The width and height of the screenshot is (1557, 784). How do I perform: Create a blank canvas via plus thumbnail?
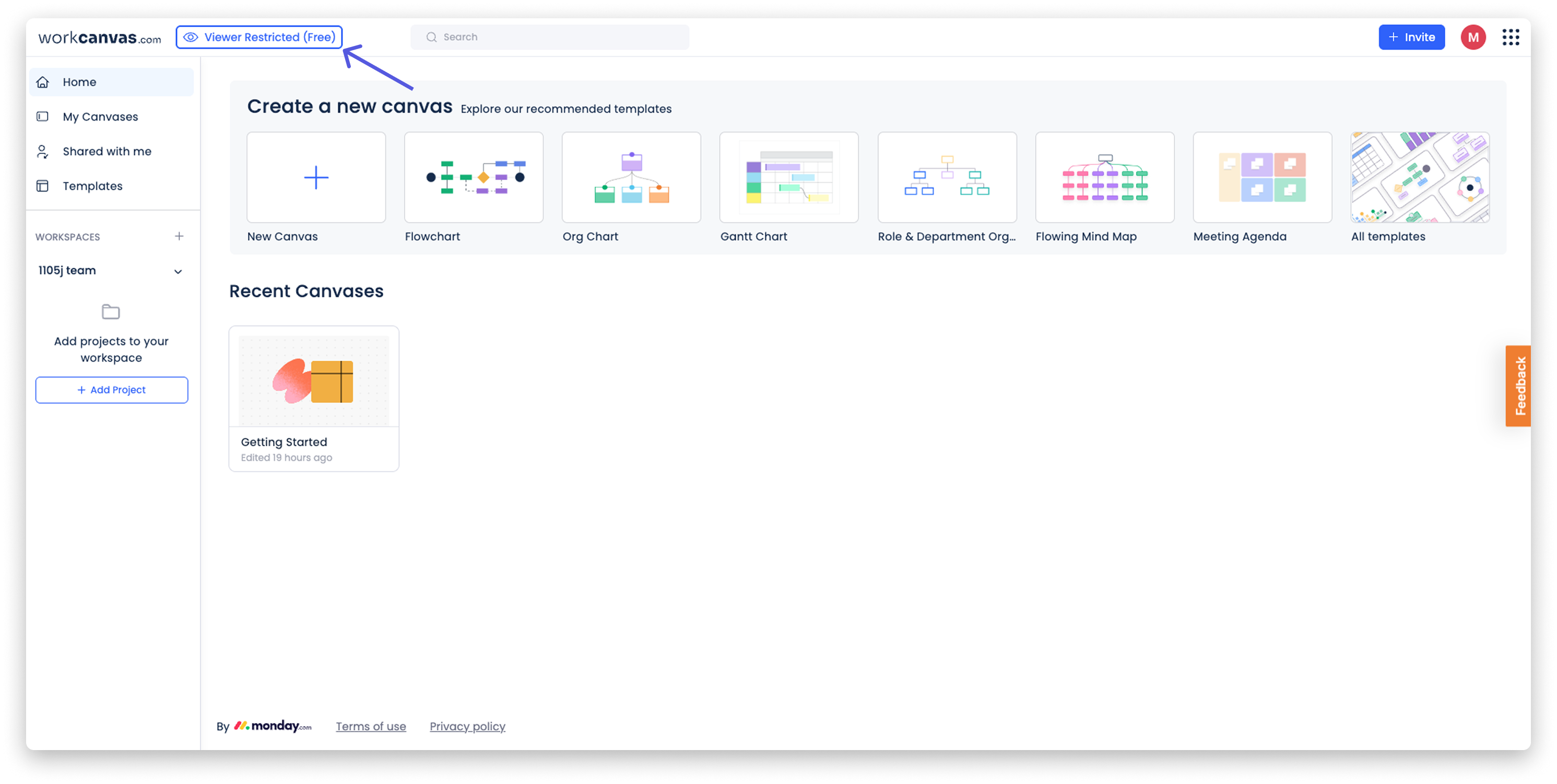[x=316, y=177]
